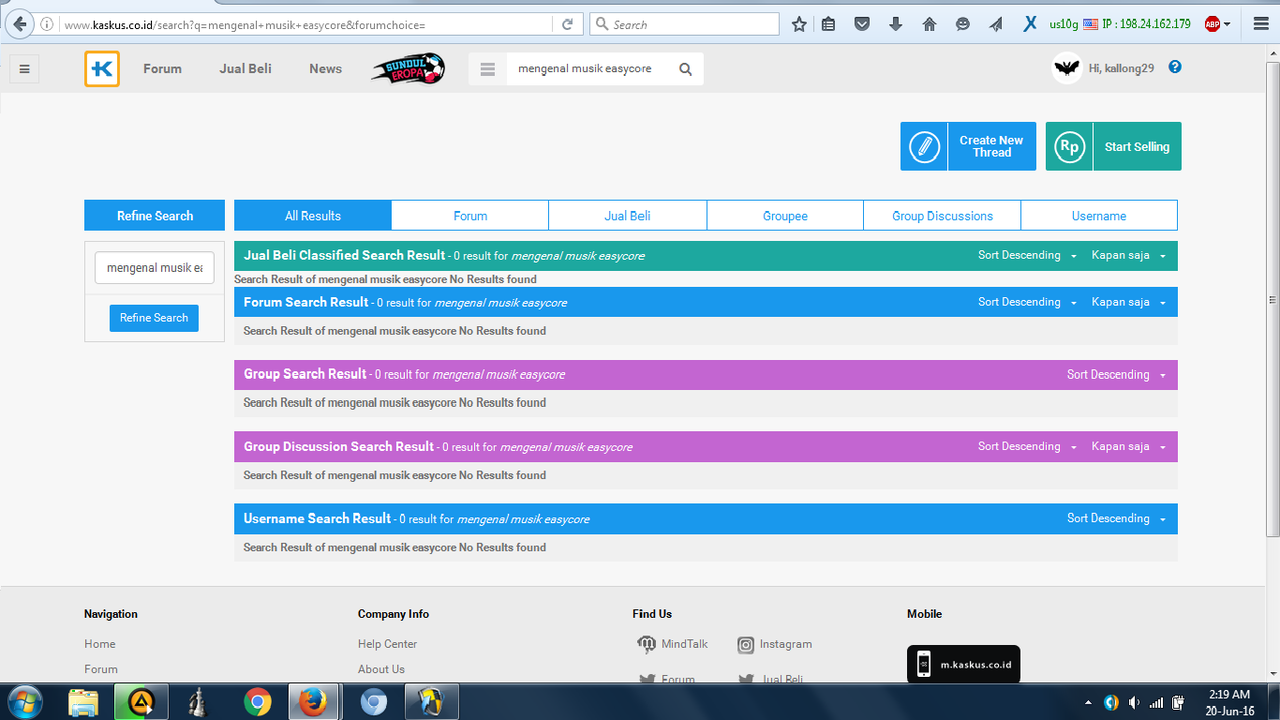The image size is (1280, 720).
Task: Switch to the Jual Beli results tab
Action: coord(628,216)
